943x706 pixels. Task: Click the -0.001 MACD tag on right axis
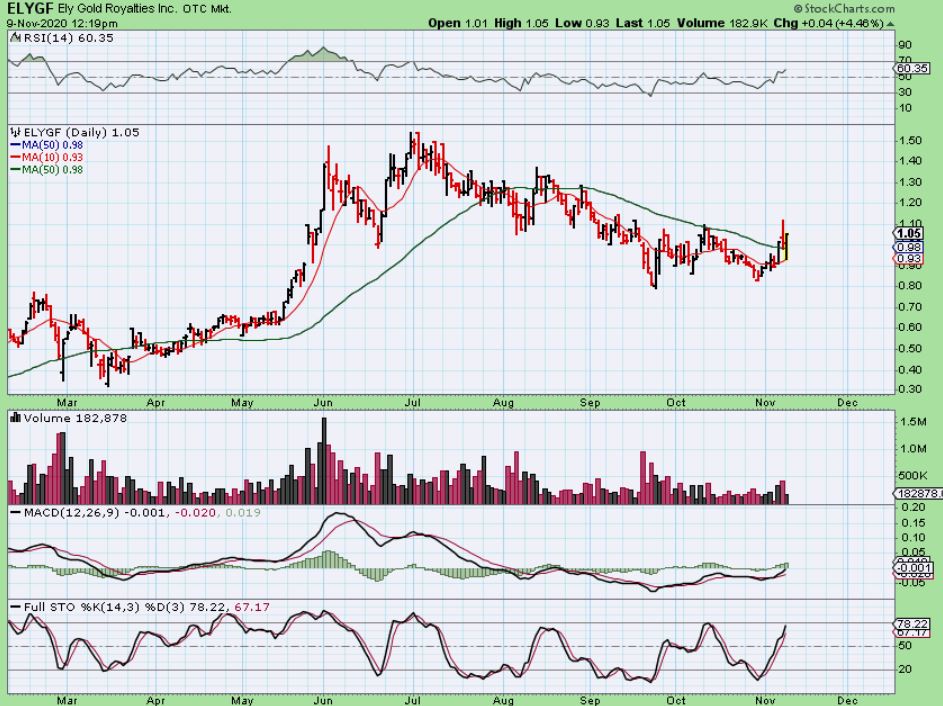[x=914, y=568]
